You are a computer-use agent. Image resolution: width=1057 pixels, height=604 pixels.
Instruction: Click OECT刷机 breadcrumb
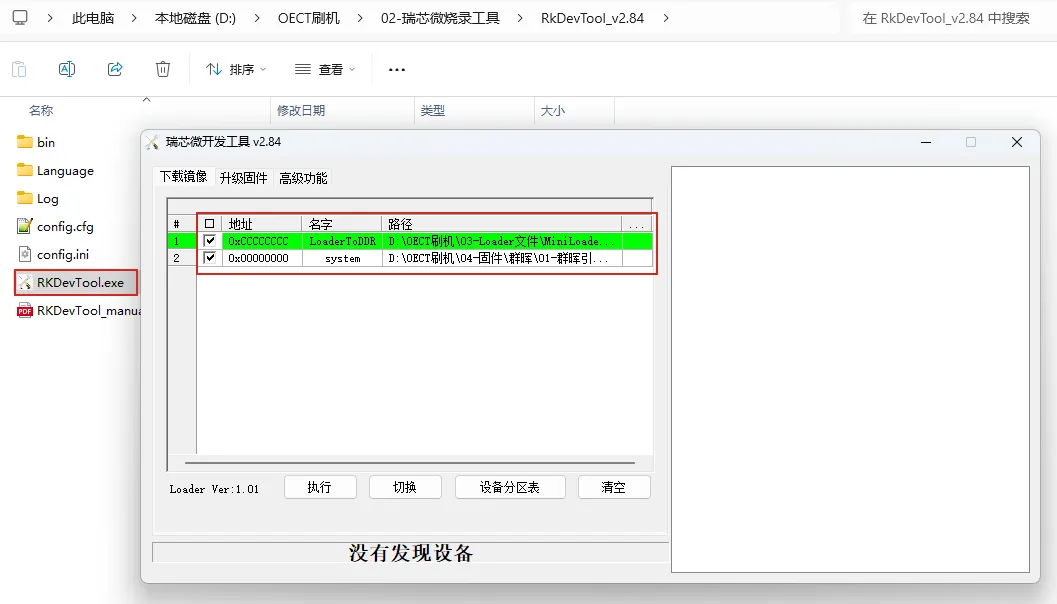pyautogui.click(x=309, y=18)
